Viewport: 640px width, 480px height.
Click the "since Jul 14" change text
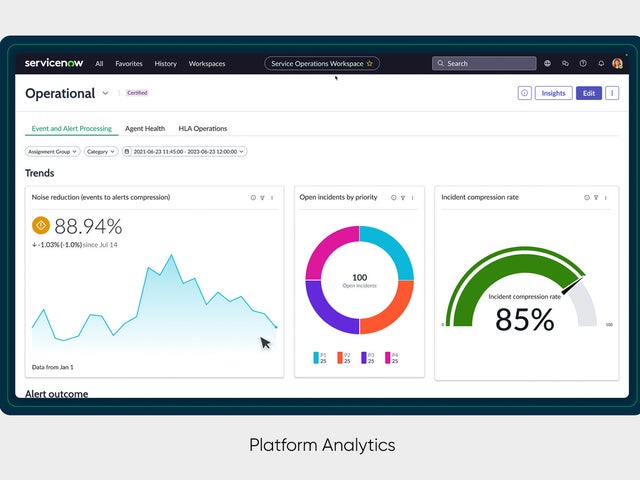pyautogui.click(x=100, y=244)
